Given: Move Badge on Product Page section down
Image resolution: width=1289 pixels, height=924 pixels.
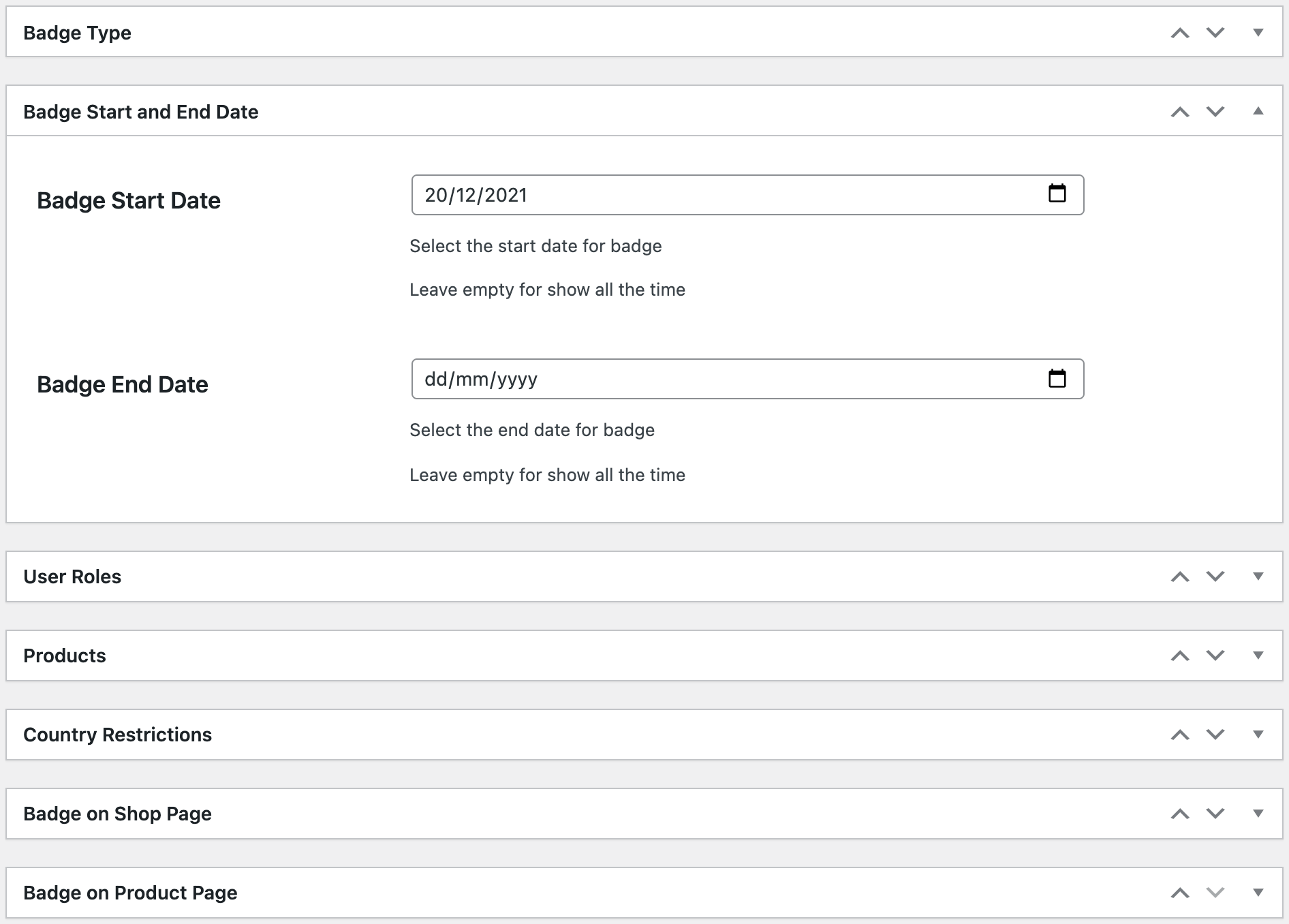Looking at the screenshot, I should (1214, 892).
